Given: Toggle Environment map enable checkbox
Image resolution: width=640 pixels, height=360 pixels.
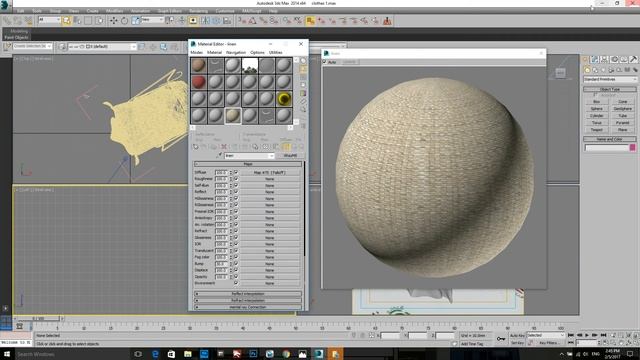Looking at the screenshot, I should point(236,283).
